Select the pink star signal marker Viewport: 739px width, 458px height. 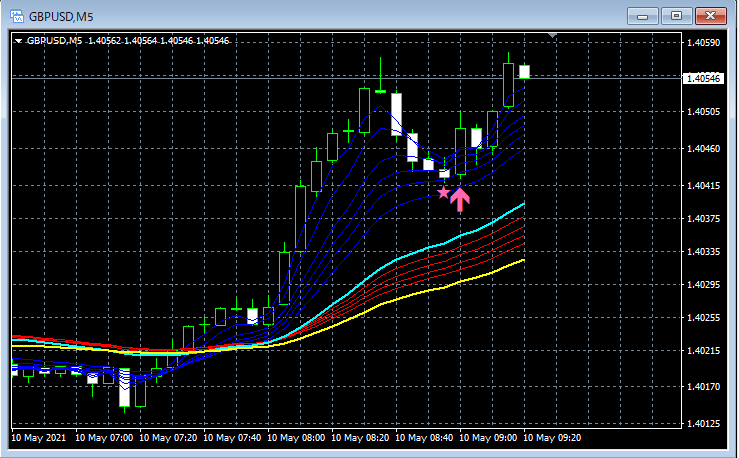click(443, 192)
